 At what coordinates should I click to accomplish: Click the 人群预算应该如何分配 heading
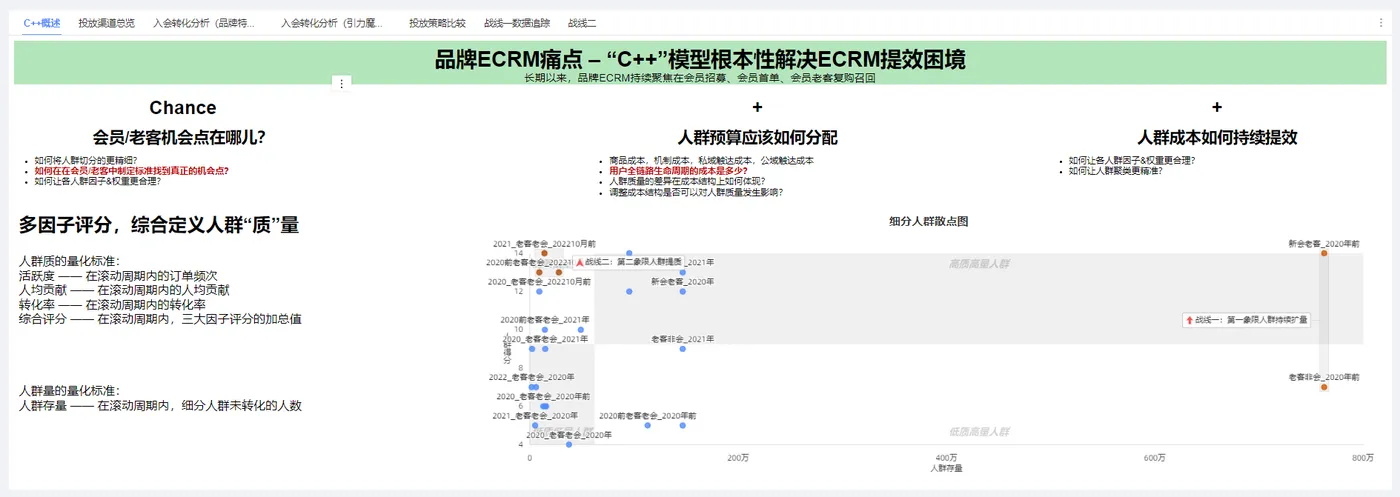click(x=757, y=137)
